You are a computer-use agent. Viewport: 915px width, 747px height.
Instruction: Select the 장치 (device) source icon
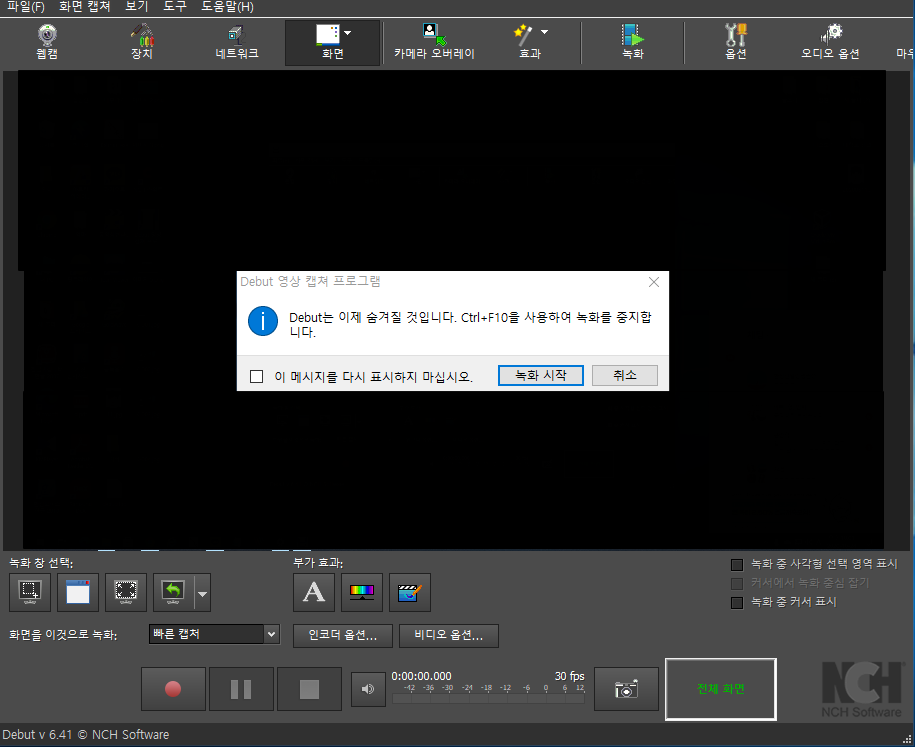(x=142, y=42)
